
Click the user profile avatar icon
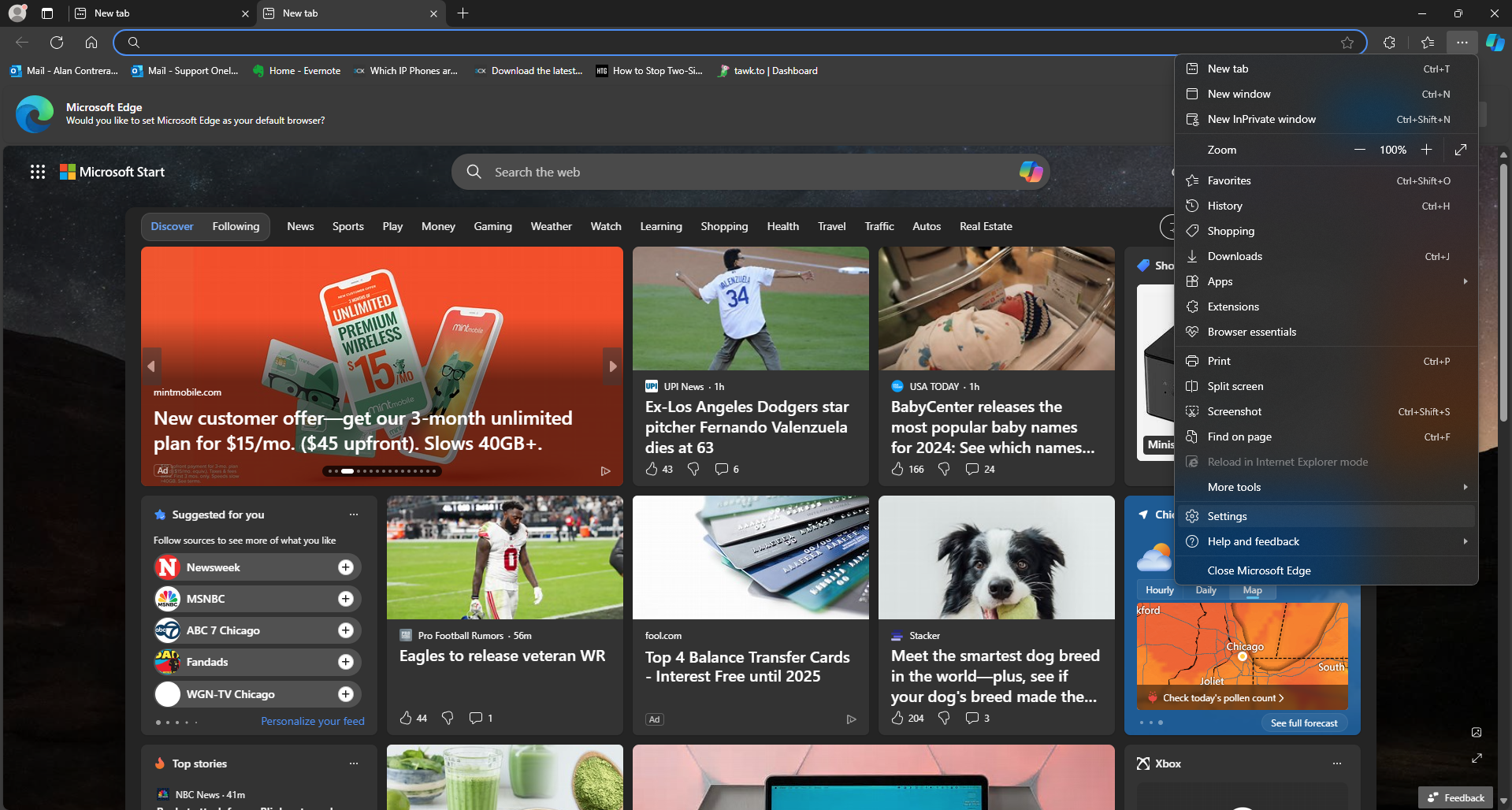tap(17, 13)
